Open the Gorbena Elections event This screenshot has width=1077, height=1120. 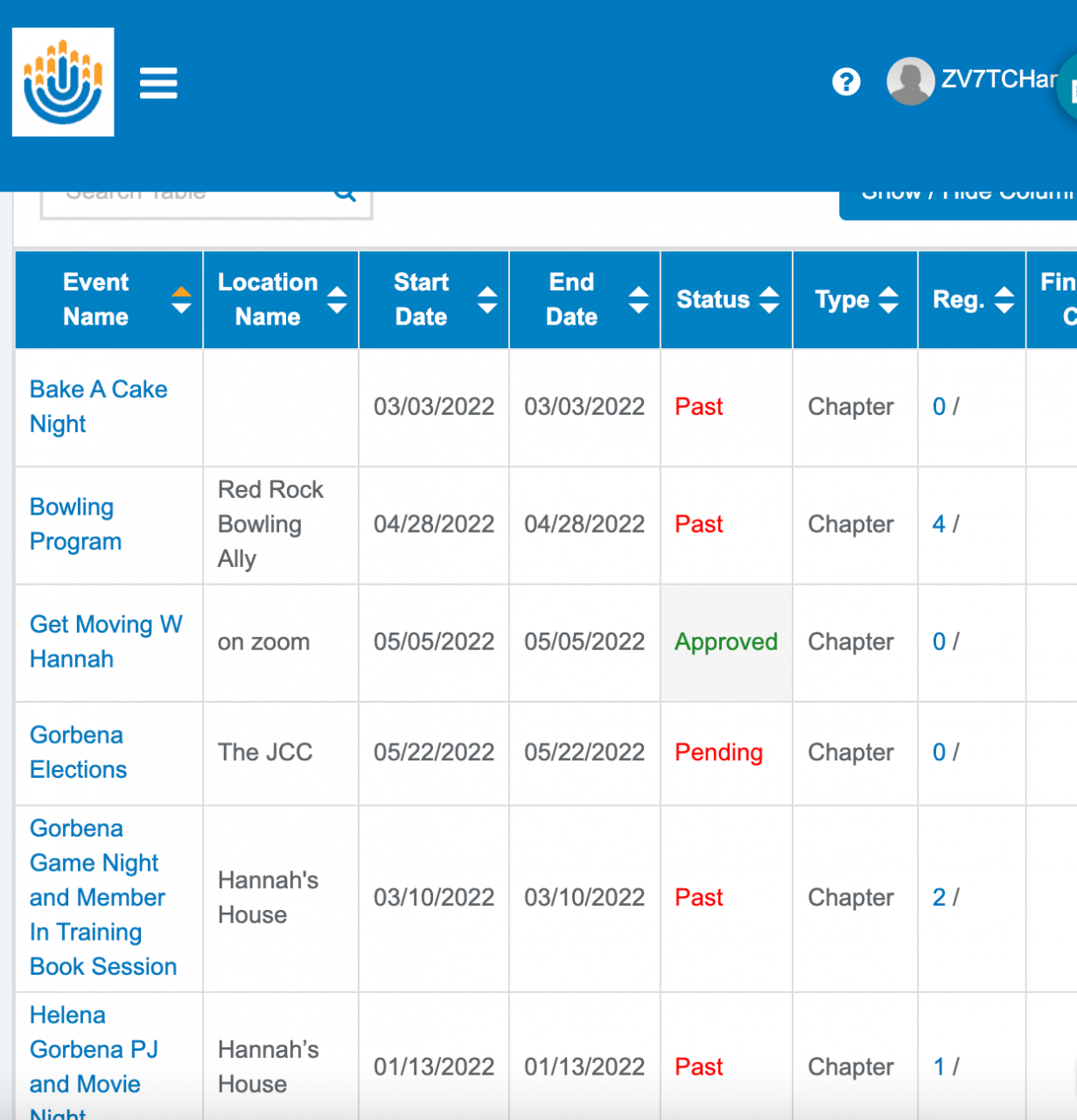78,752
